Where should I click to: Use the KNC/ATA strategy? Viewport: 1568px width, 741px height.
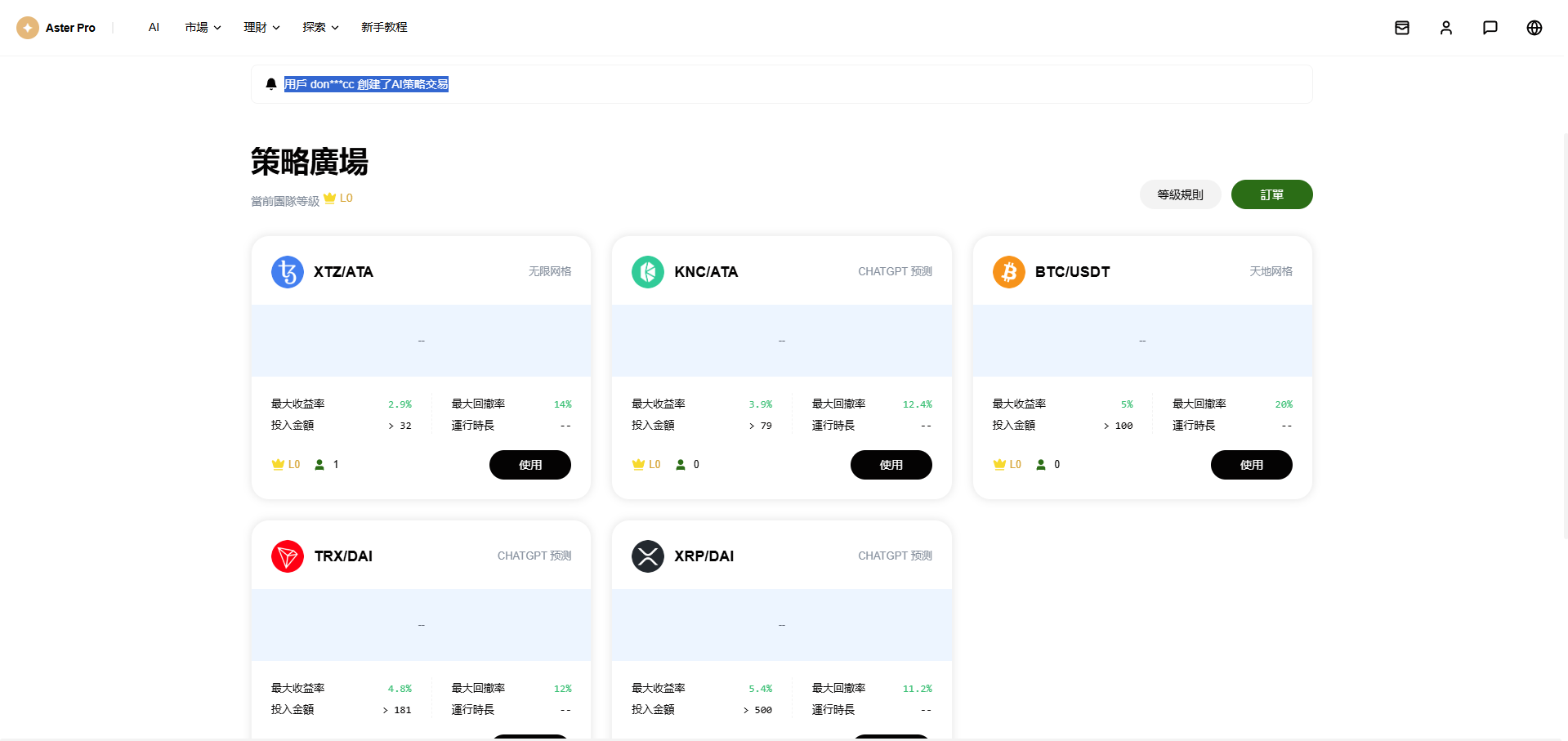(891, 465)
